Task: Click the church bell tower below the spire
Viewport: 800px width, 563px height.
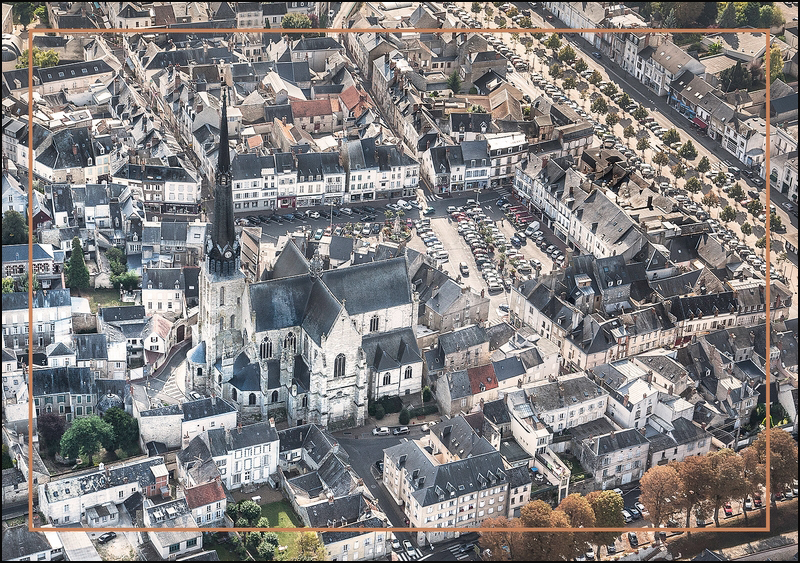Action: [x=221, y=300]
